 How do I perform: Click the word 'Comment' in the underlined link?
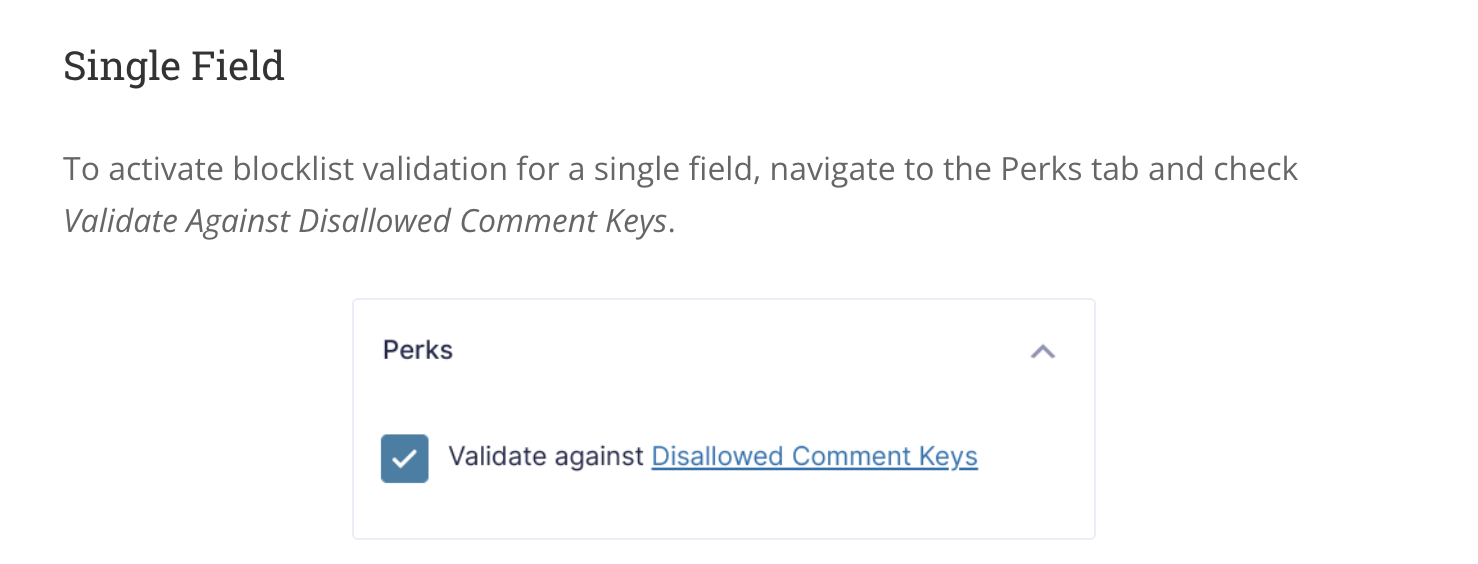(x=852, y=457)
